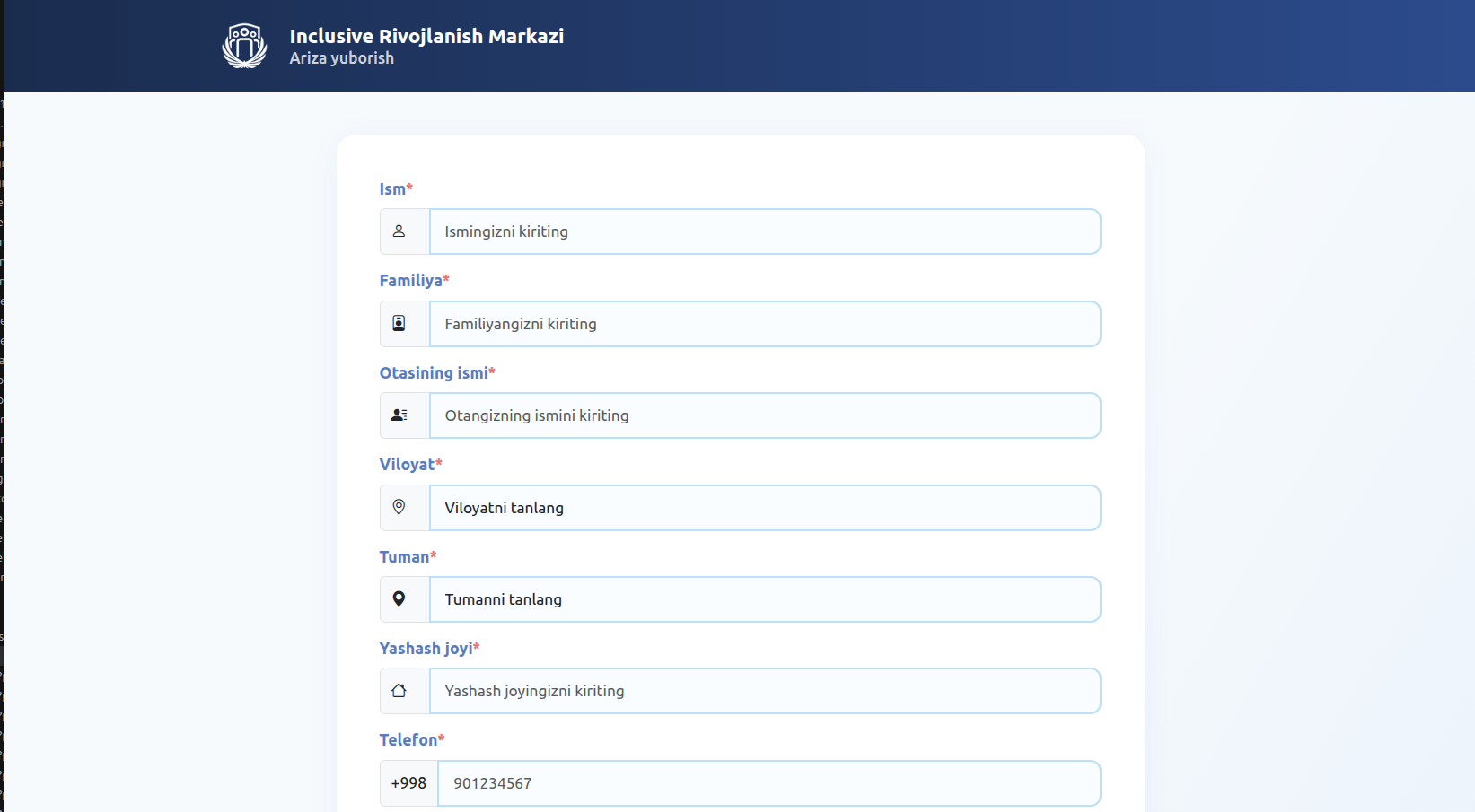This screenshot has width=1475, height=812.
Task: Click the Familiyangizni kiriting input field
Action: [766, 323]
